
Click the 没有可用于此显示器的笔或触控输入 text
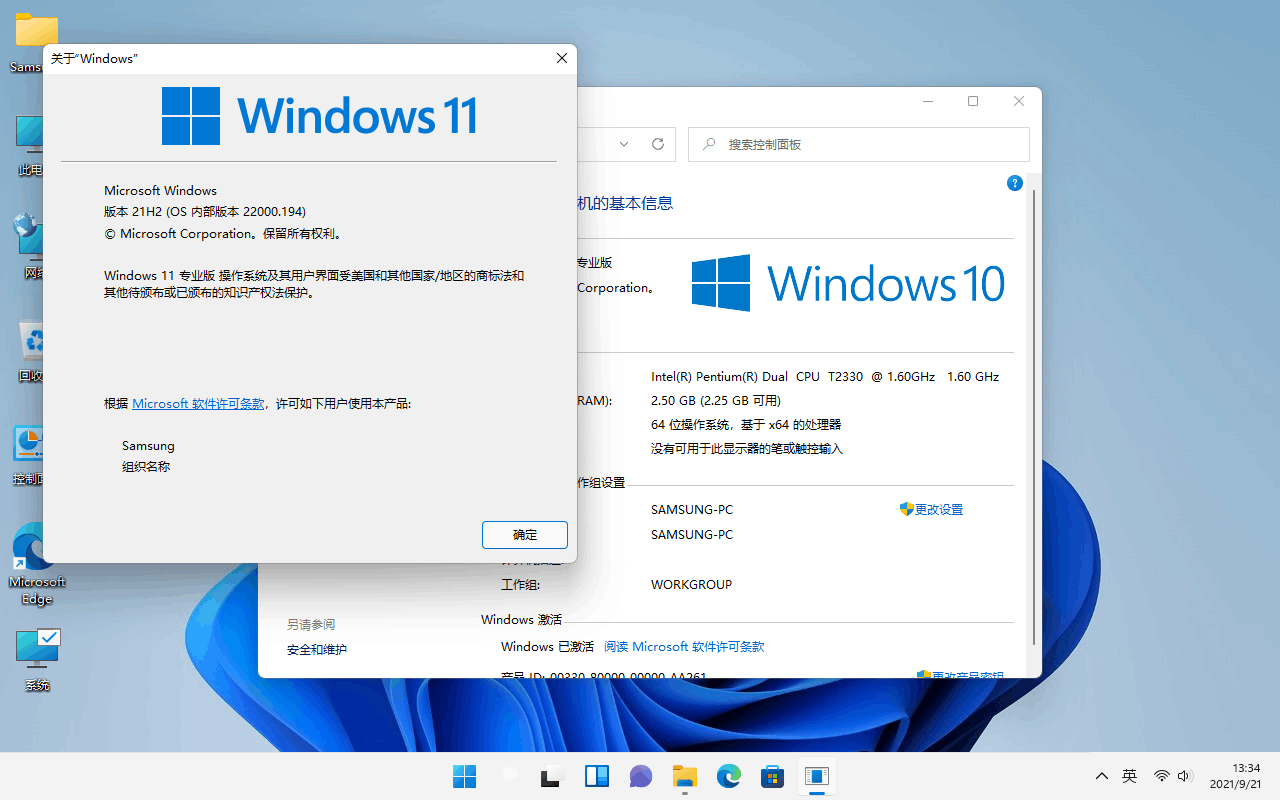coord(747,449)
